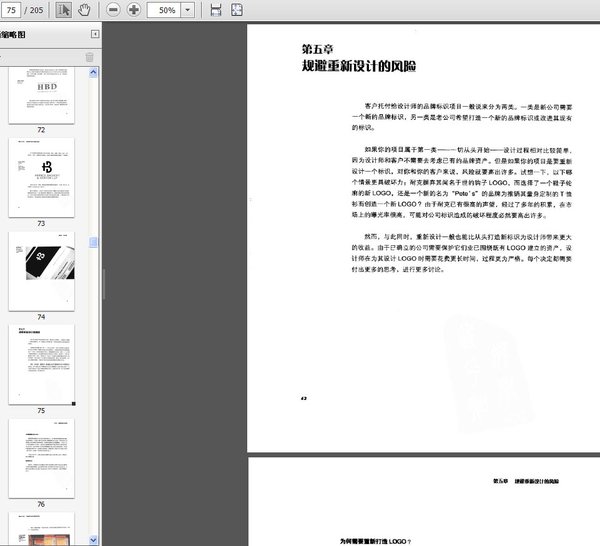The image size is (600, 546).
Task: Open the zoom level dropdown arrow
Action: (x=188, y=10)
